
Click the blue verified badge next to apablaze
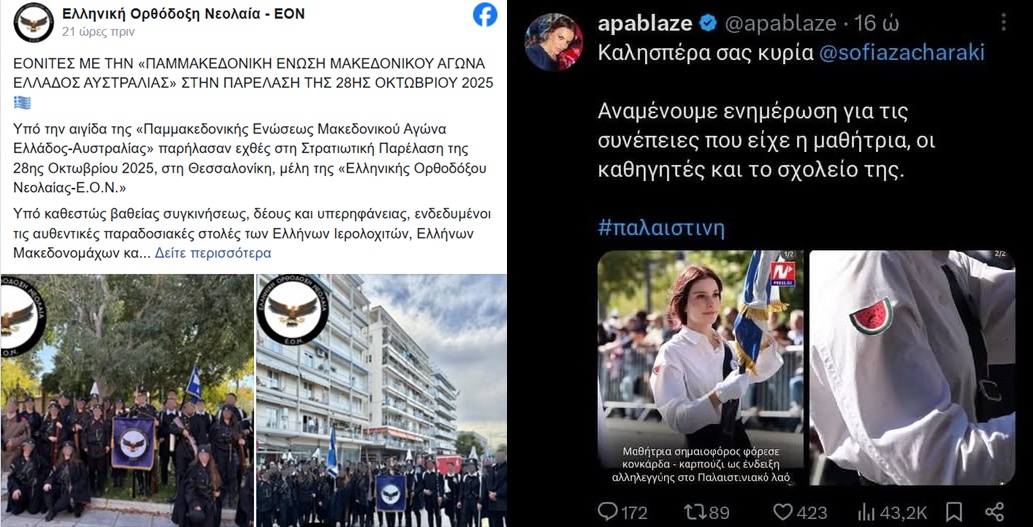click(x=708, y=24)
